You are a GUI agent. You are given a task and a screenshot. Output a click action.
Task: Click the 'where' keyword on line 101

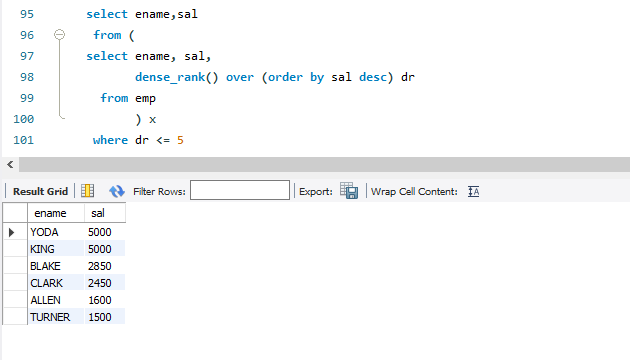[110, 140]
